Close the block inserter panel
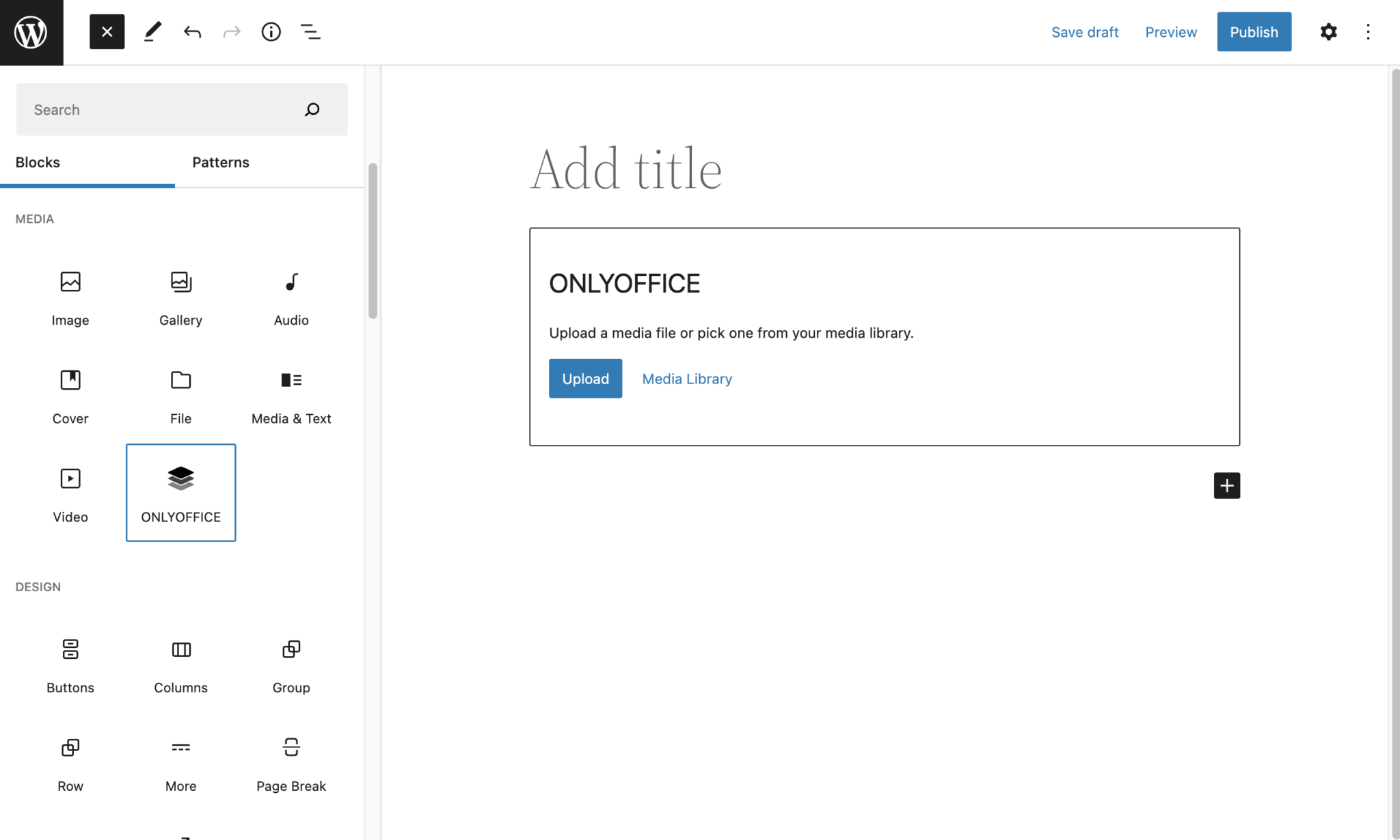1400x840 pixels. [x=107, y=31]
